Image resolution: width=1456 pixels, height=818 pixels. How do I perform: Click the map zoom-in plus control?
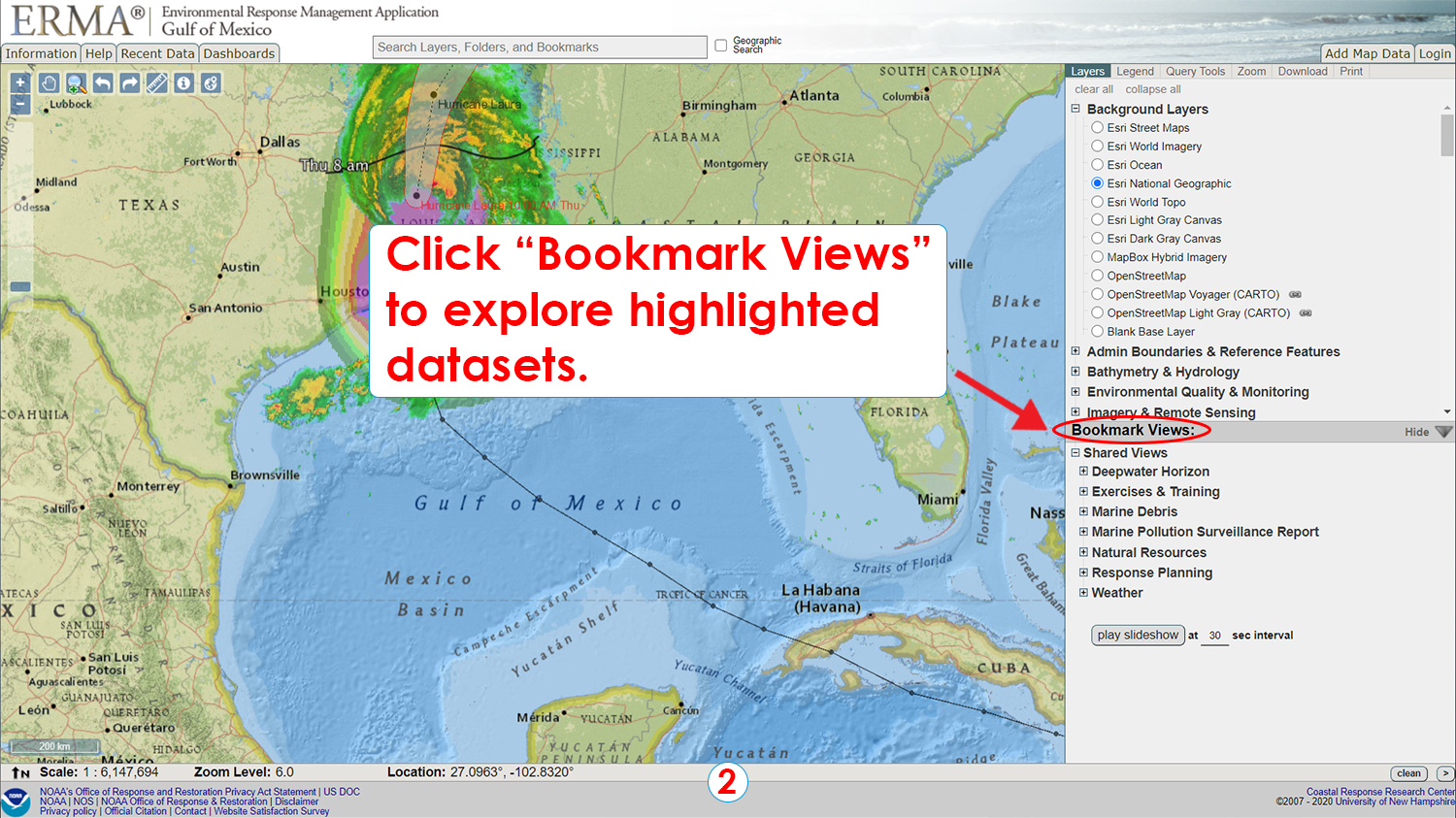(19, 82)
